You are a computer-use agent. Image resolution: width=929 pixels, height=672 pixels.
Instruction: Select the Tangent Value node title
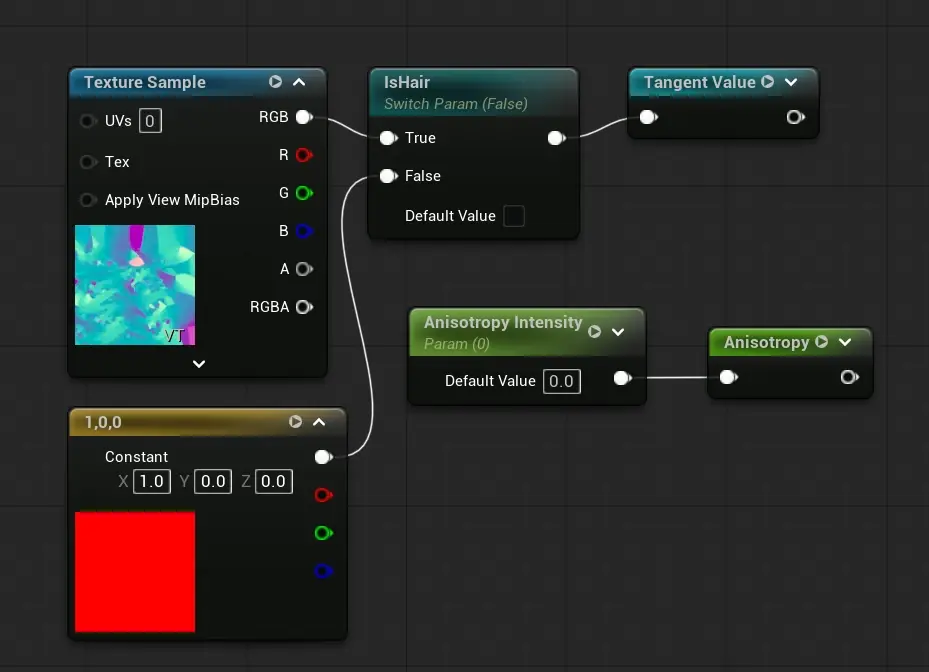pos(700,82)
